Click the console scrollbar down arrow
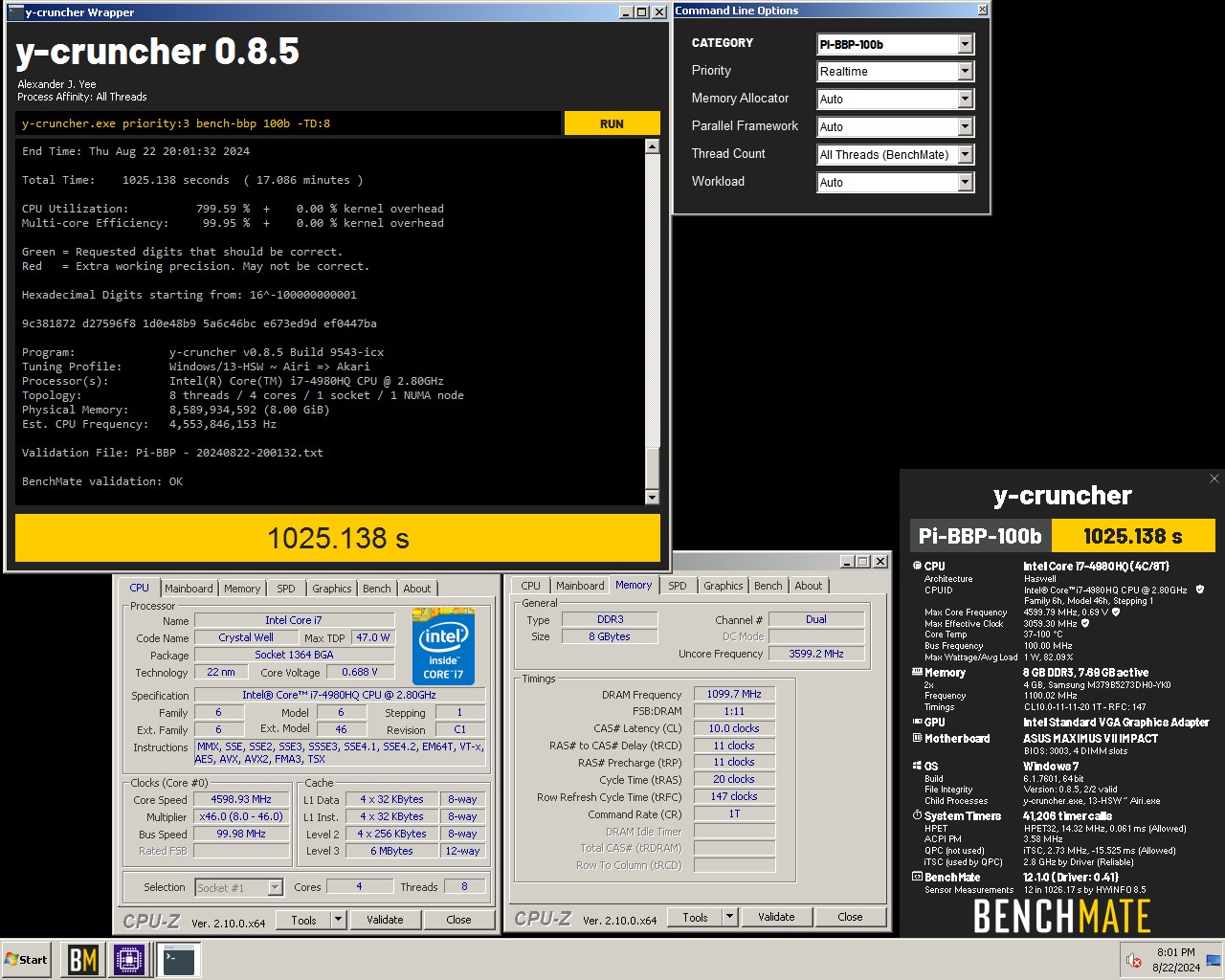Image resolution: width=1225 pixels, height=980 pixels. pos(652,497)
